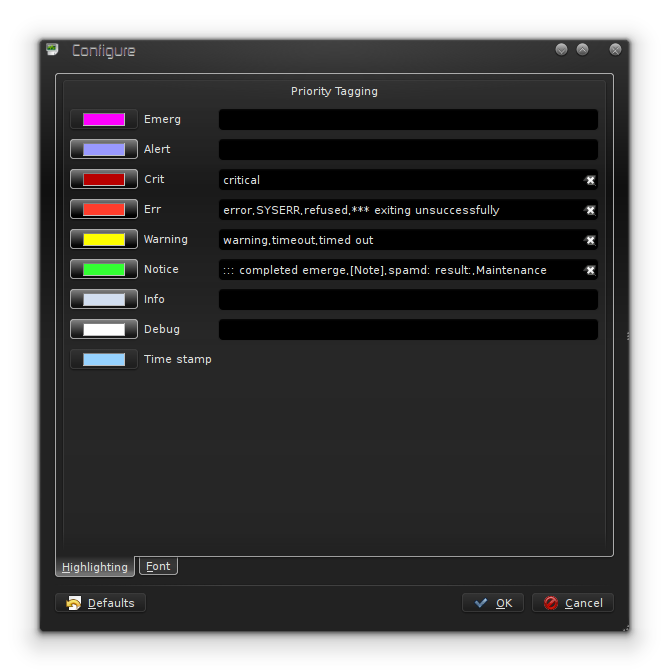Change the Debug white color

point(104,329)
